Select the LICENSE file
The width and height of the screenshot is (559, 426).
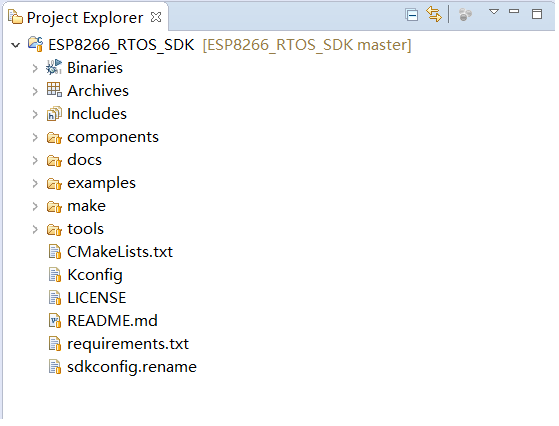pos(97,298)
